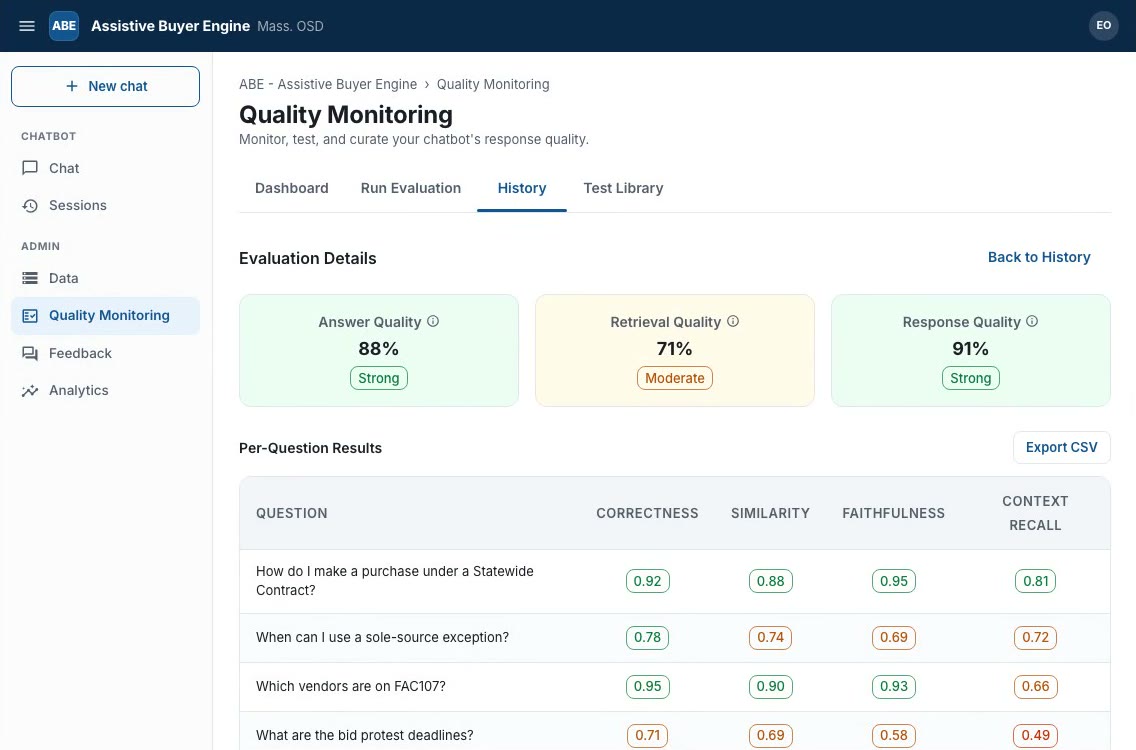Image resolution: width=1136 pixels, height=750 pixels.
Task: Click context recall score 0.72
Action: [1035, 638]
